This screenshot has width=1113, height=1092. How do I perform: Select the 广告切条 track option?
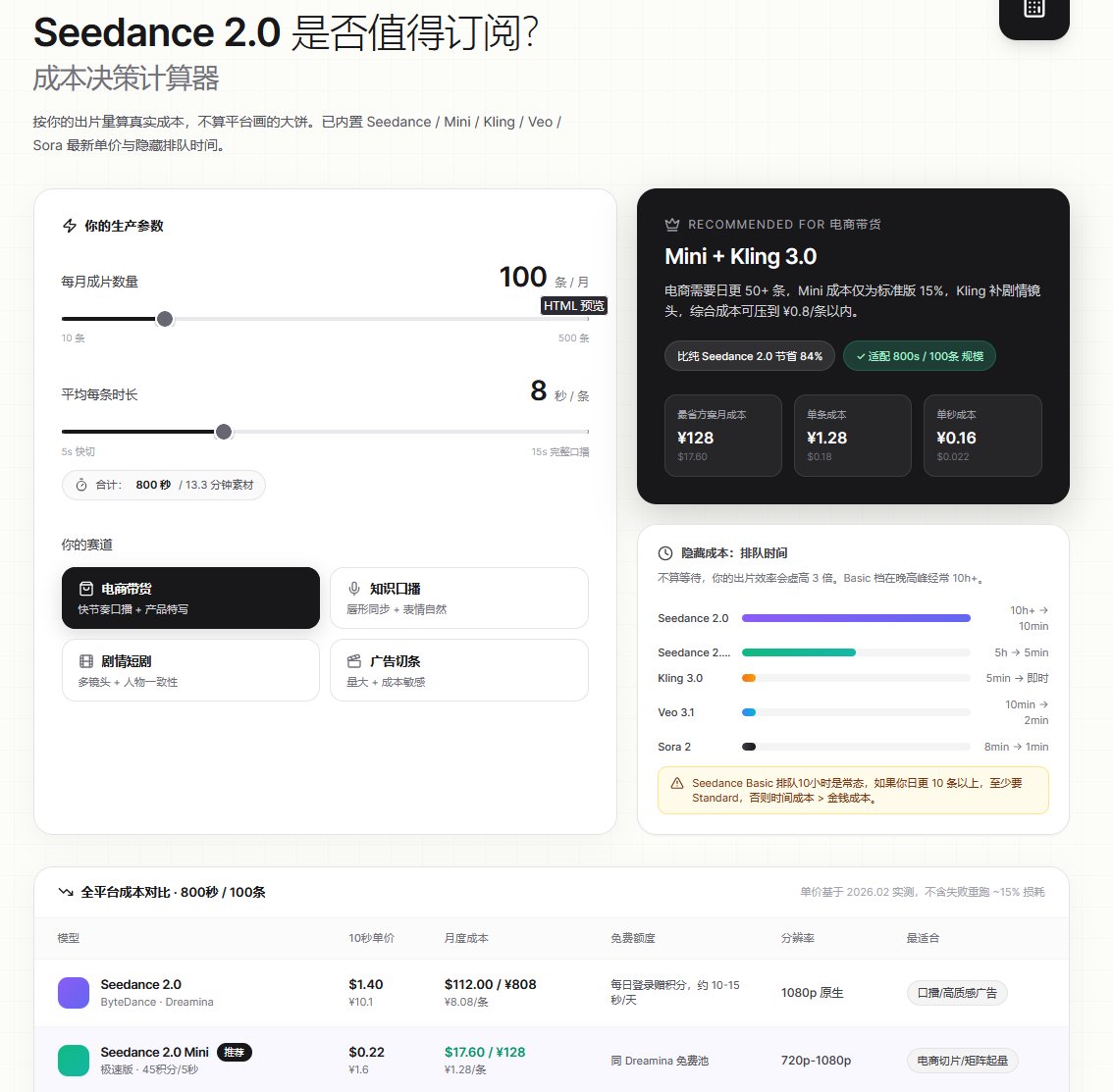coord(459,670)
